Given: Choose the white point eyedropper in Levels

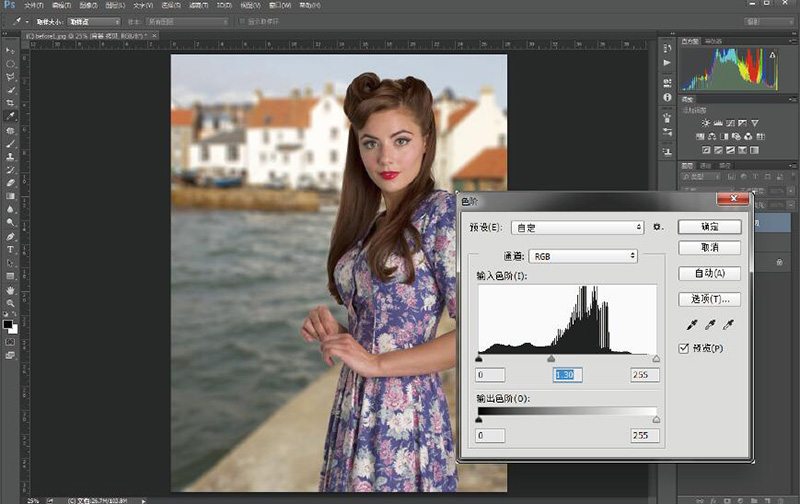Looking at the screenshot, I should pyautogui.click(x=728, y=325).
